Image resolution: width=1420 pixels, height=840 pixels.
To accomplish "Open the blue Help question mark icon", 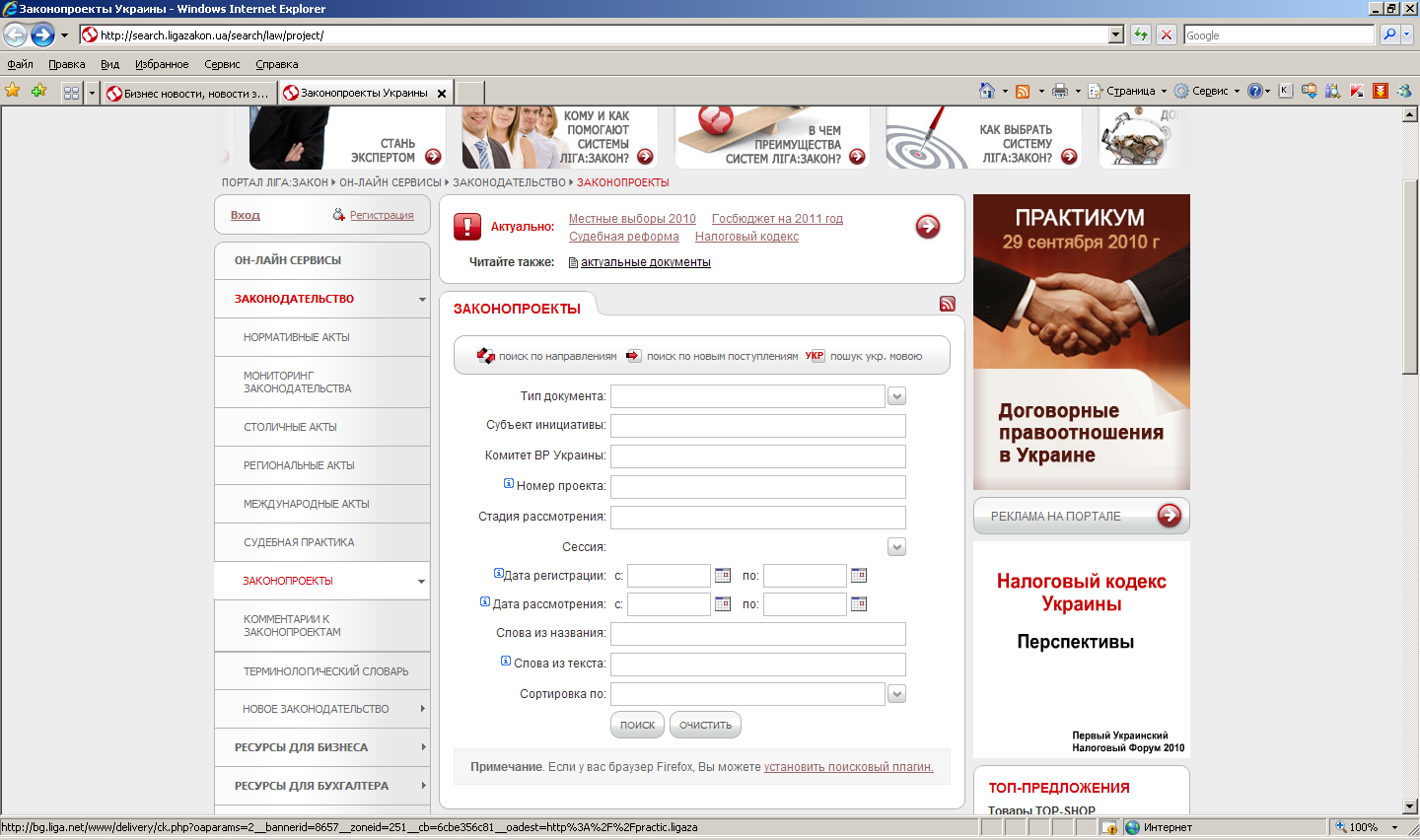I will [x=1254, y=91].
